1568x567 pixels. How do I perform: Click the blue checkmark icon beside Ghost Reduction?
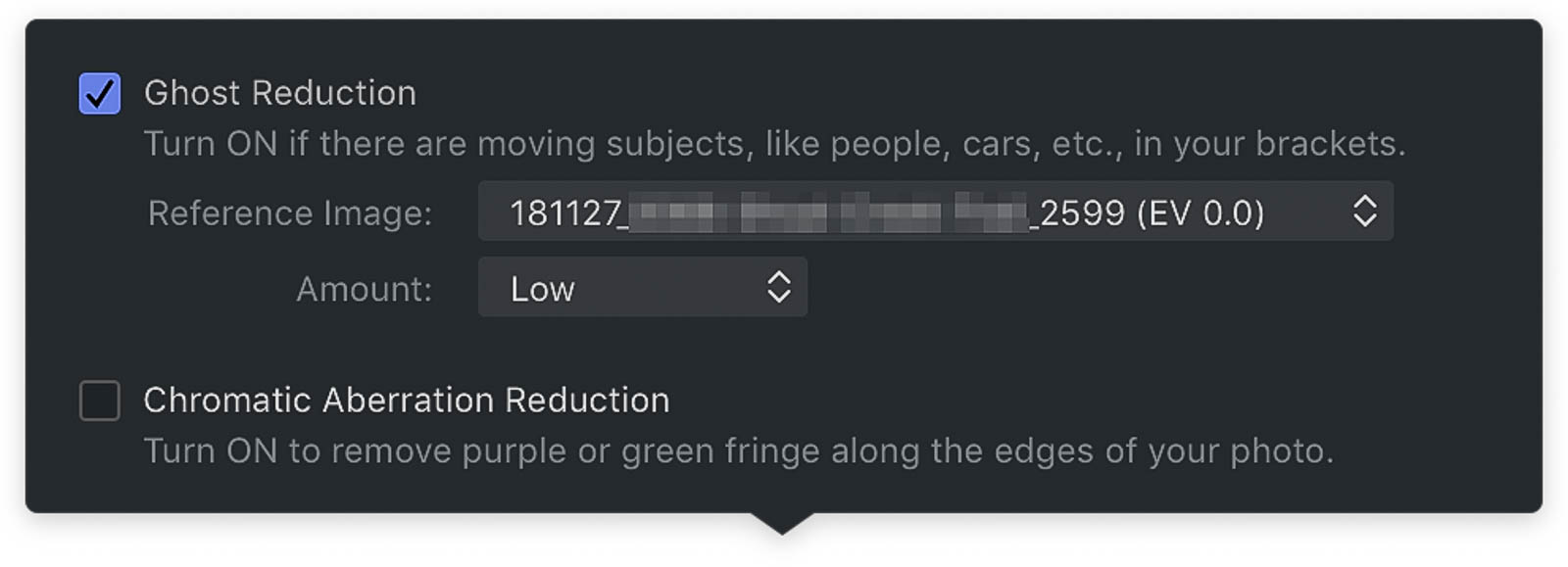tap(100, 94)
